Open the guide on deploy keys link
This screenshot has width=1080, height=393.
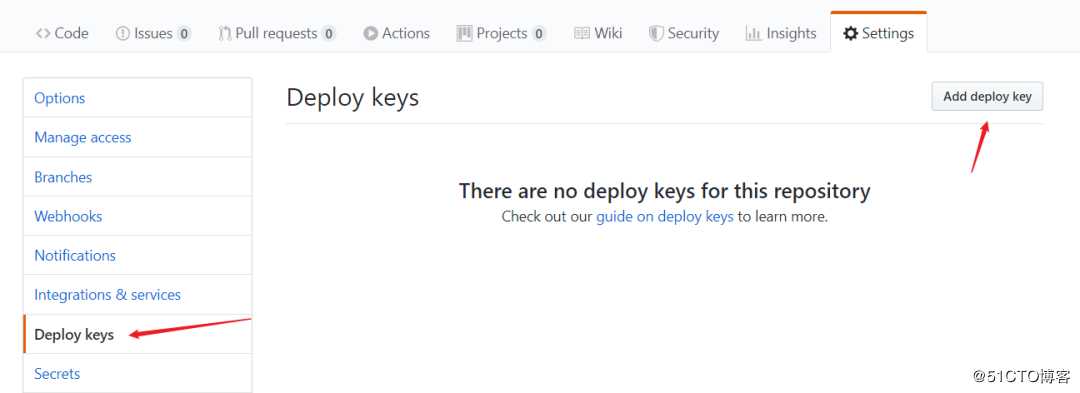[x=665, y=216]
